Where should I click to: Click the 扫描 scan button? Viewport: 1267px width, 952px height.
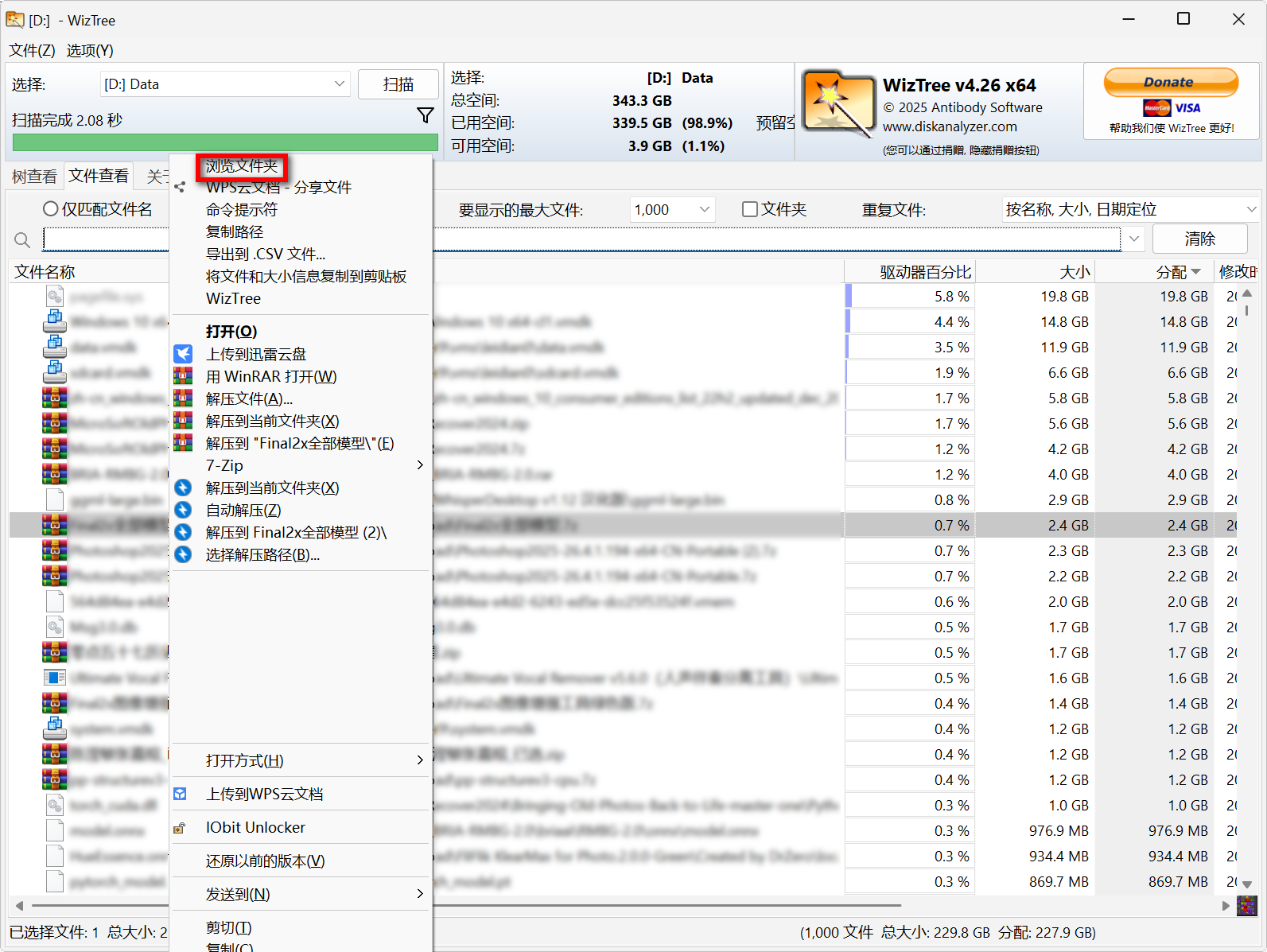398,84
